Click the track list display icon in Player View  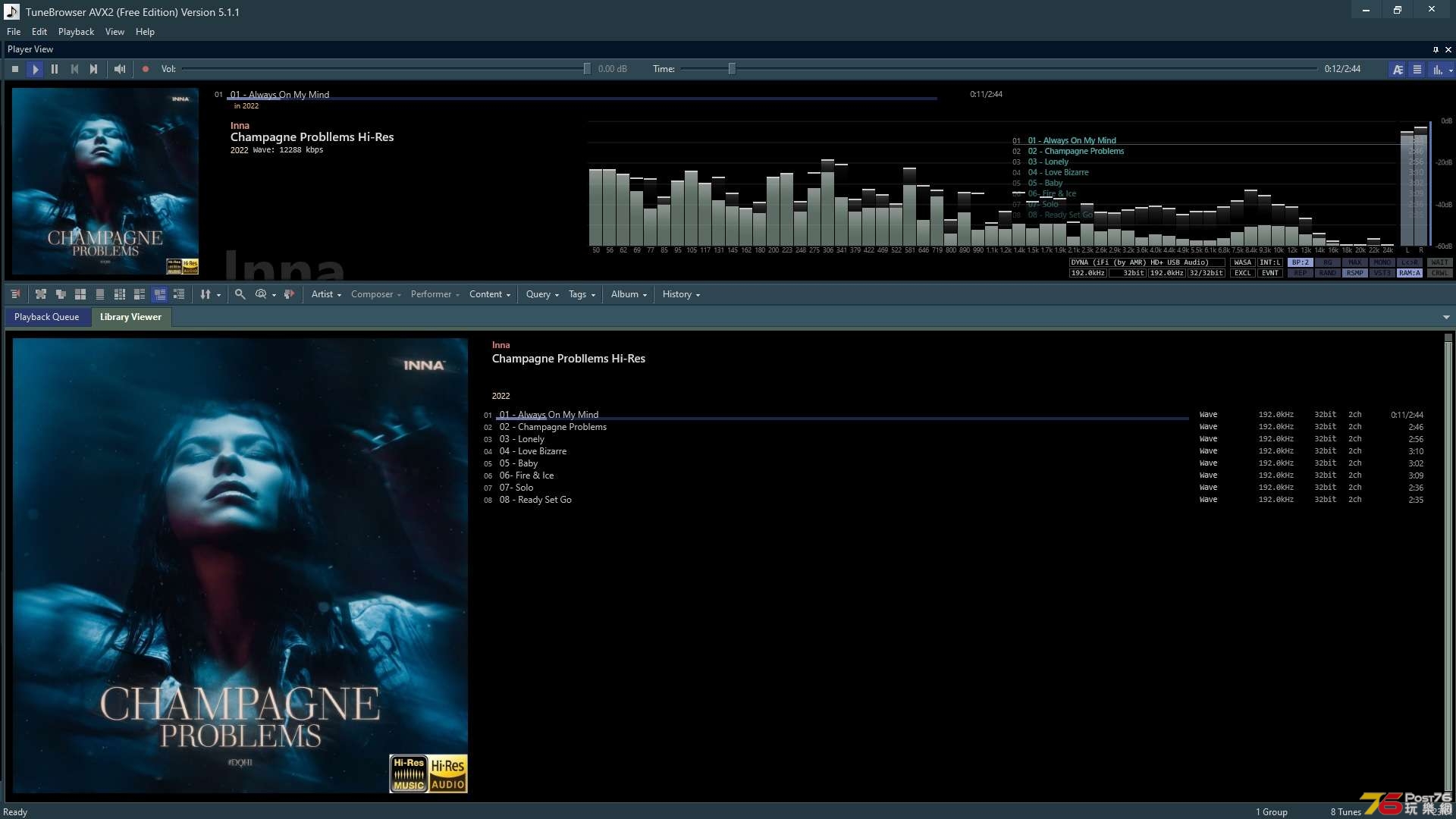[1417, 69]
